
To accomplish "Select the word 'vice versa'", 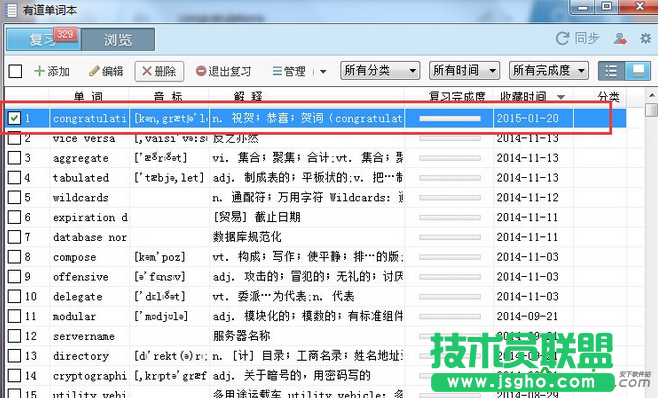I will click(x=84, y=139).
